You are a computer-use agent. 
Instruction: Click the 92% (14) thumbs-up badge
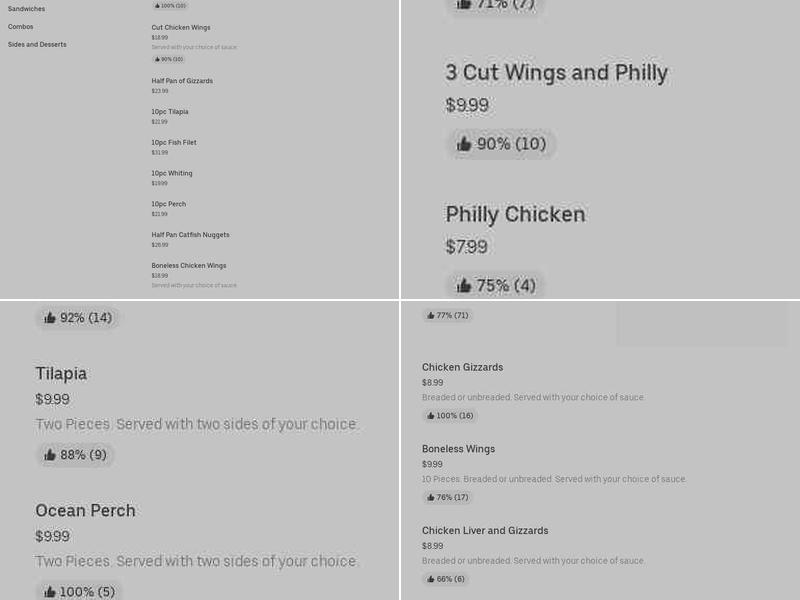77,318
